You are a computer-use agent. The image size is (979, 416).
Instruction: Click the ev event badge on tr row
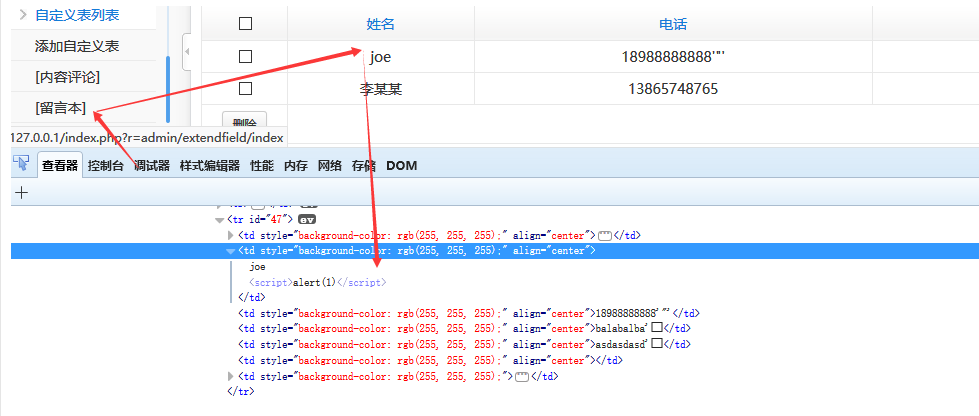(306, 219)
